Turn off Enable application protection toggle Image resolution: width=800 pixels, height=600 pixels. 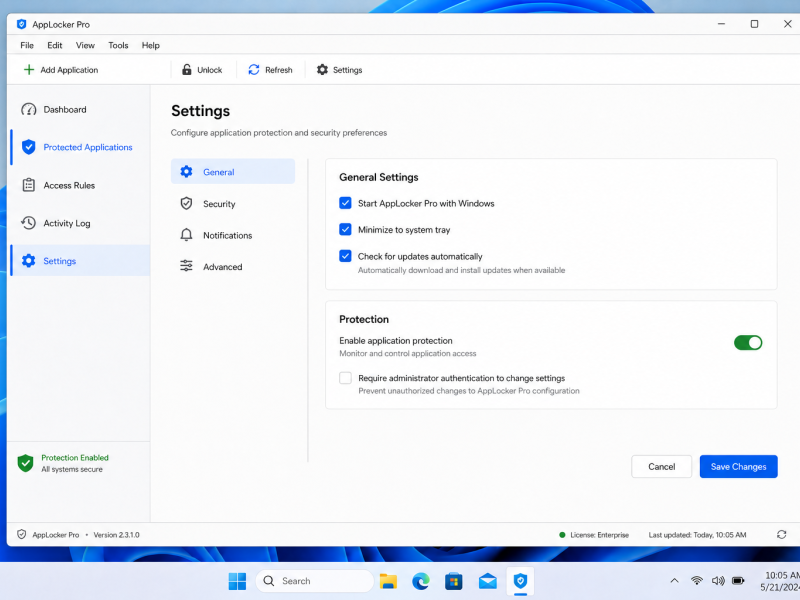748,342
